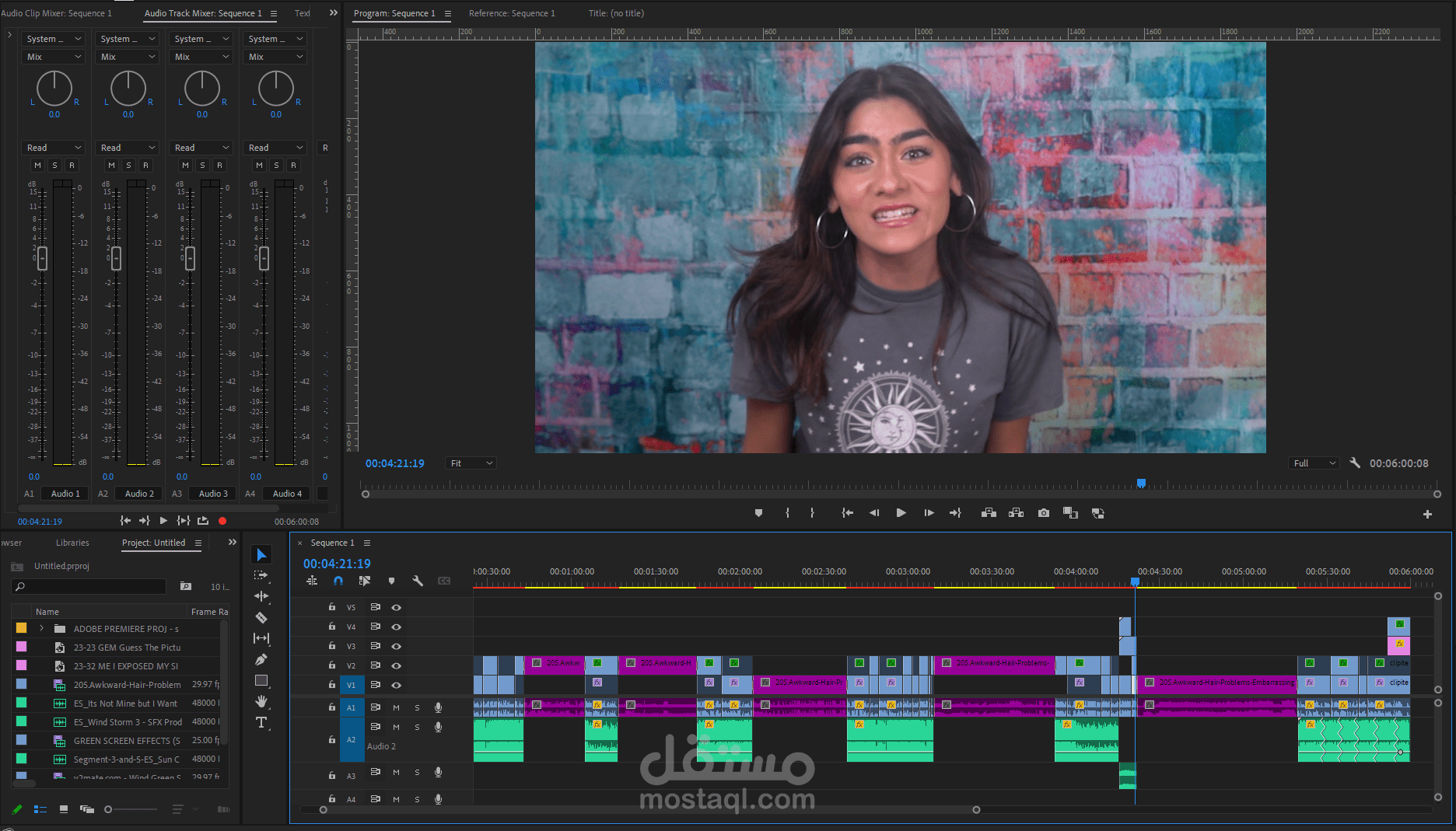This screenshot has height=831, width=1456.
Task: Switch to the Libraries tab
Action: [x=72, y=543]
